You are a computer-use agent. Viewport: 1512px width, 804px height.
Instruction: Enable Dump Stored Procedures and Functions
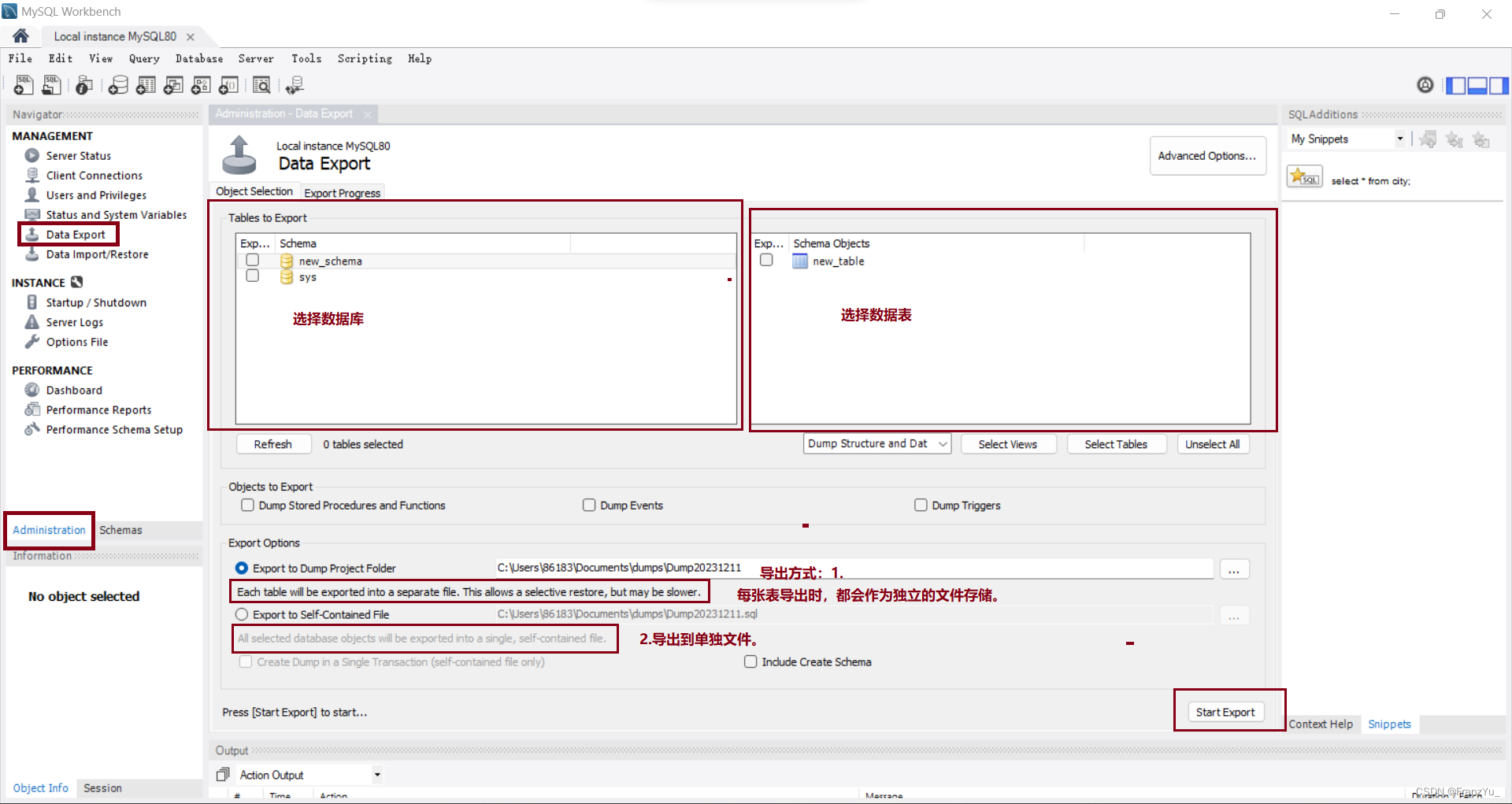(247, 505)
